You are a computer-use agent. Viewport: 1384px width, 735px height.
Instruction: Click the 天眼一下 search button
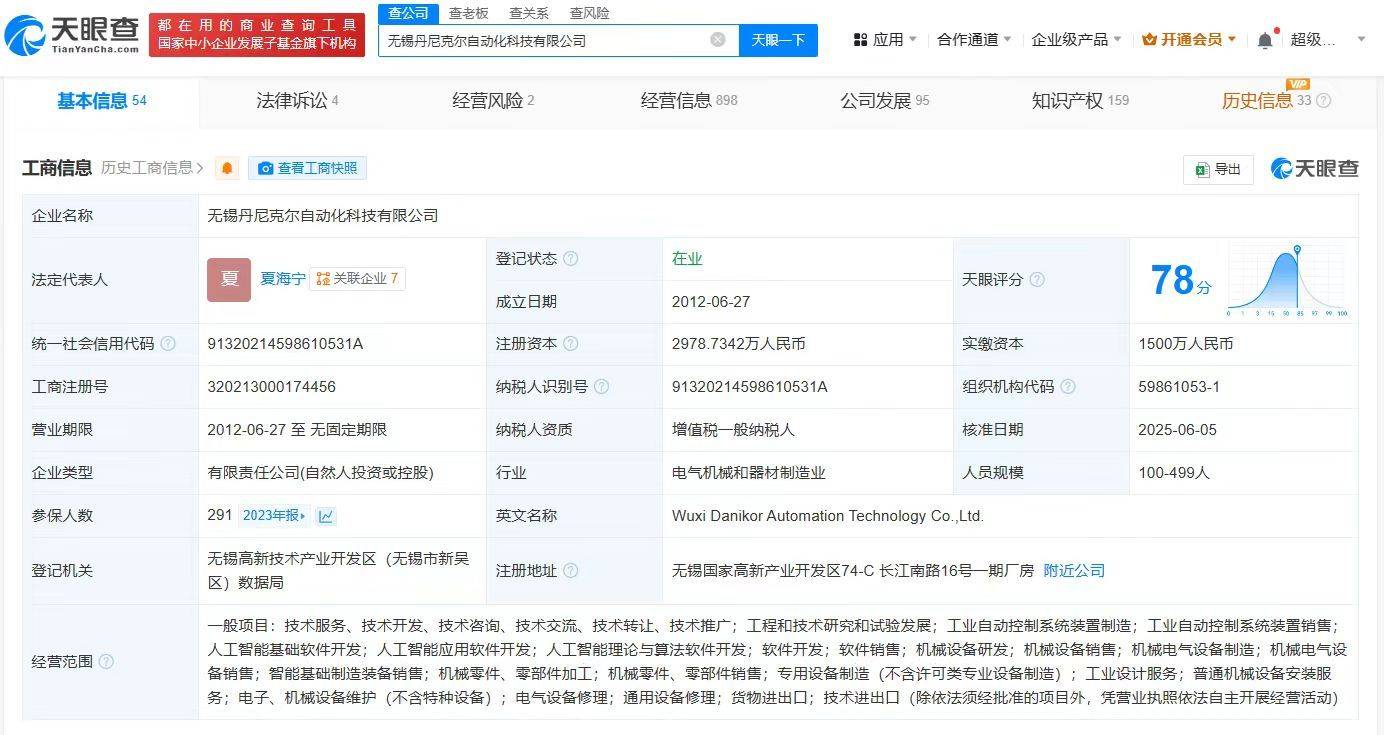(778, 40)
